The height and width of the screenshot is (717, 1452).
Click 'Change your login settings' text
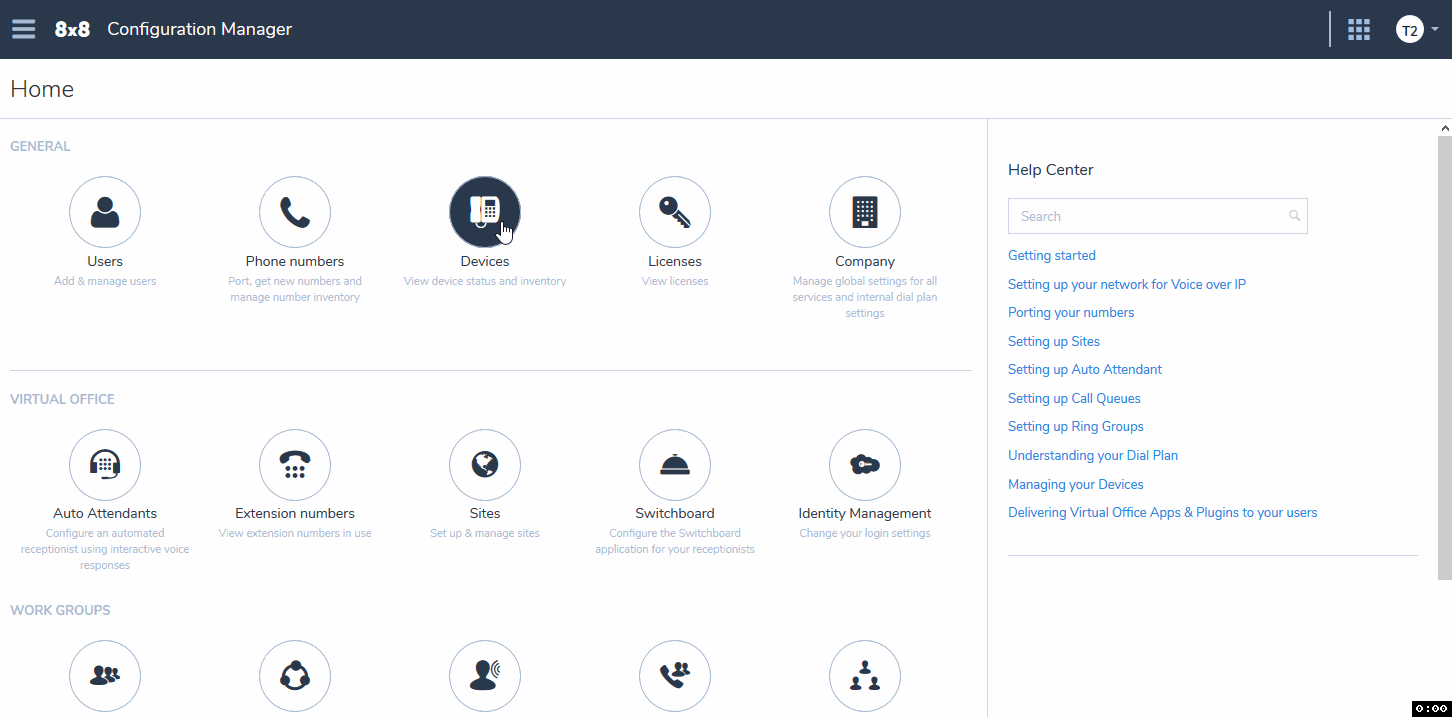pos(865,533)
